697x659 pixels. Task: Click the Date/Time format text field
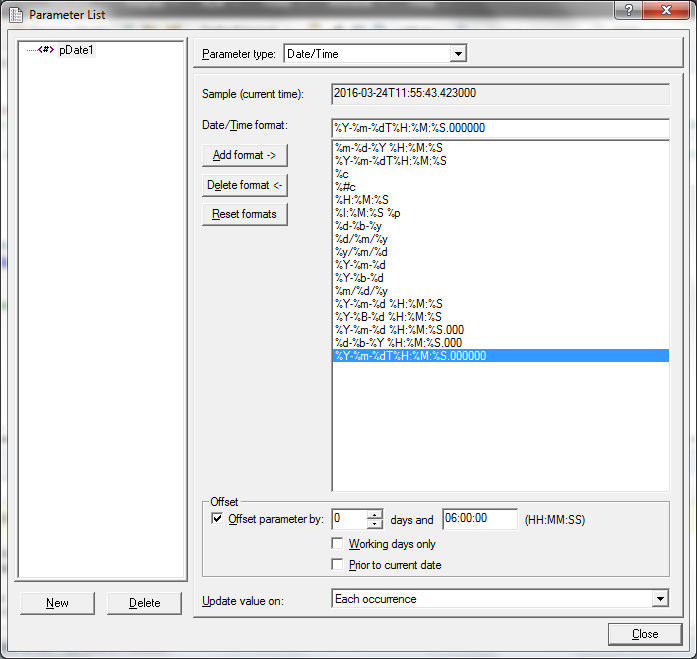500,128
